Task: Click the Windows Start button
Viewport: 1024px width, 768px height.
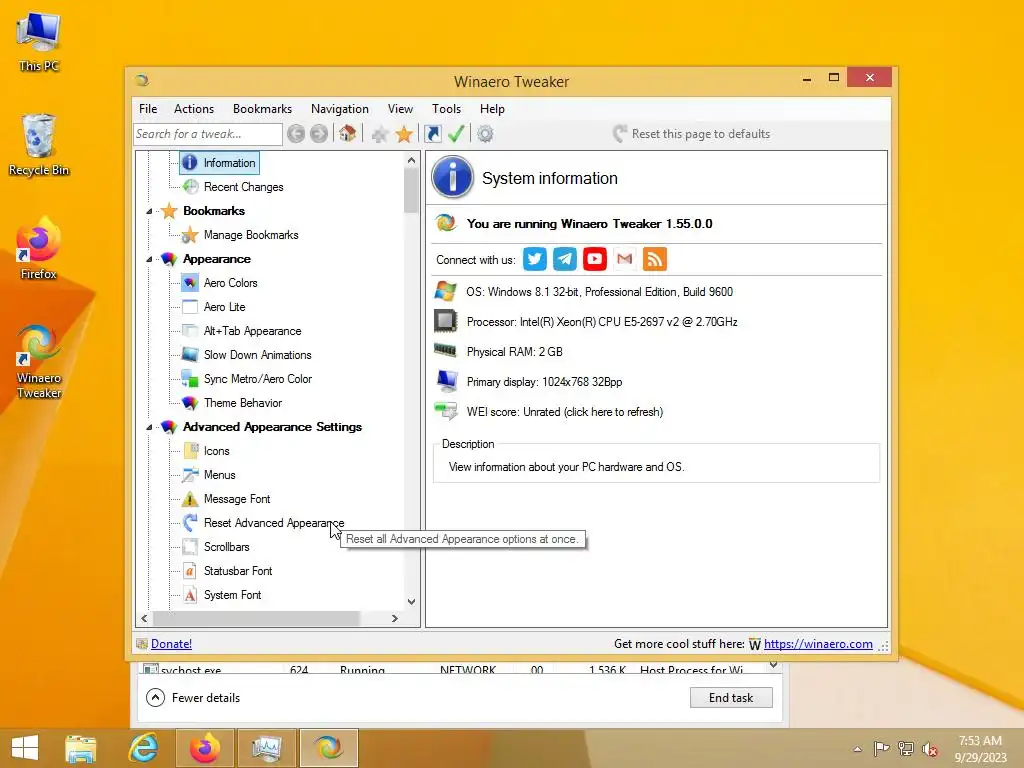Action: tap(25, 748)
